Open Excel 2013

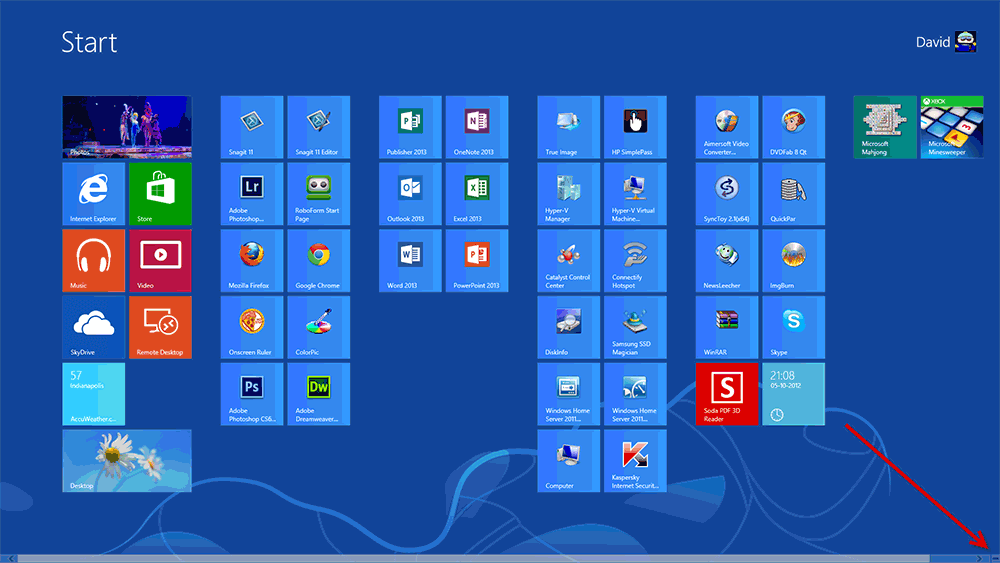click(476, 194)
